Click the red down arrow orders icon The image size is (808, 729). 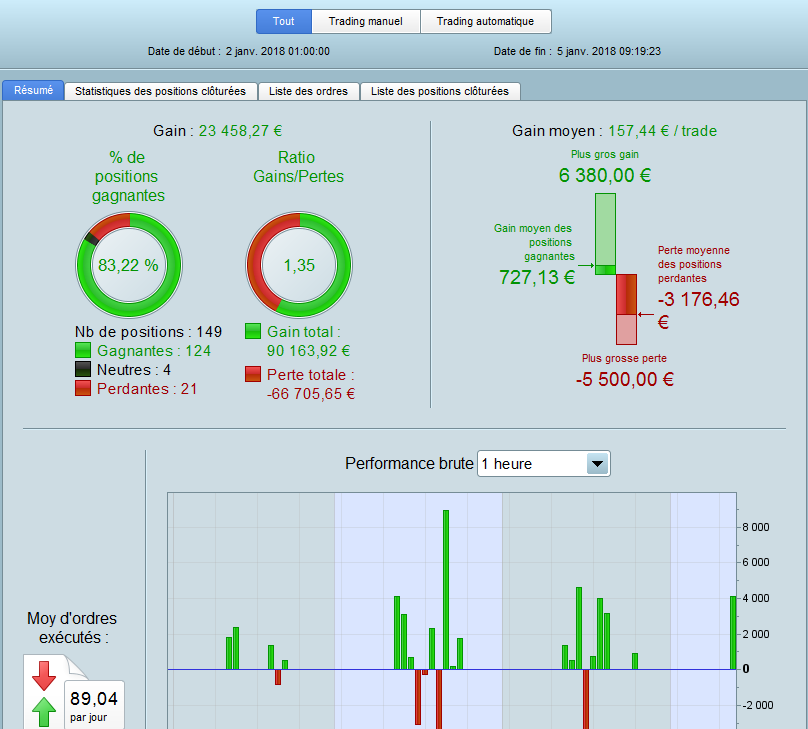pyautogui.click(x=44, y=675)
